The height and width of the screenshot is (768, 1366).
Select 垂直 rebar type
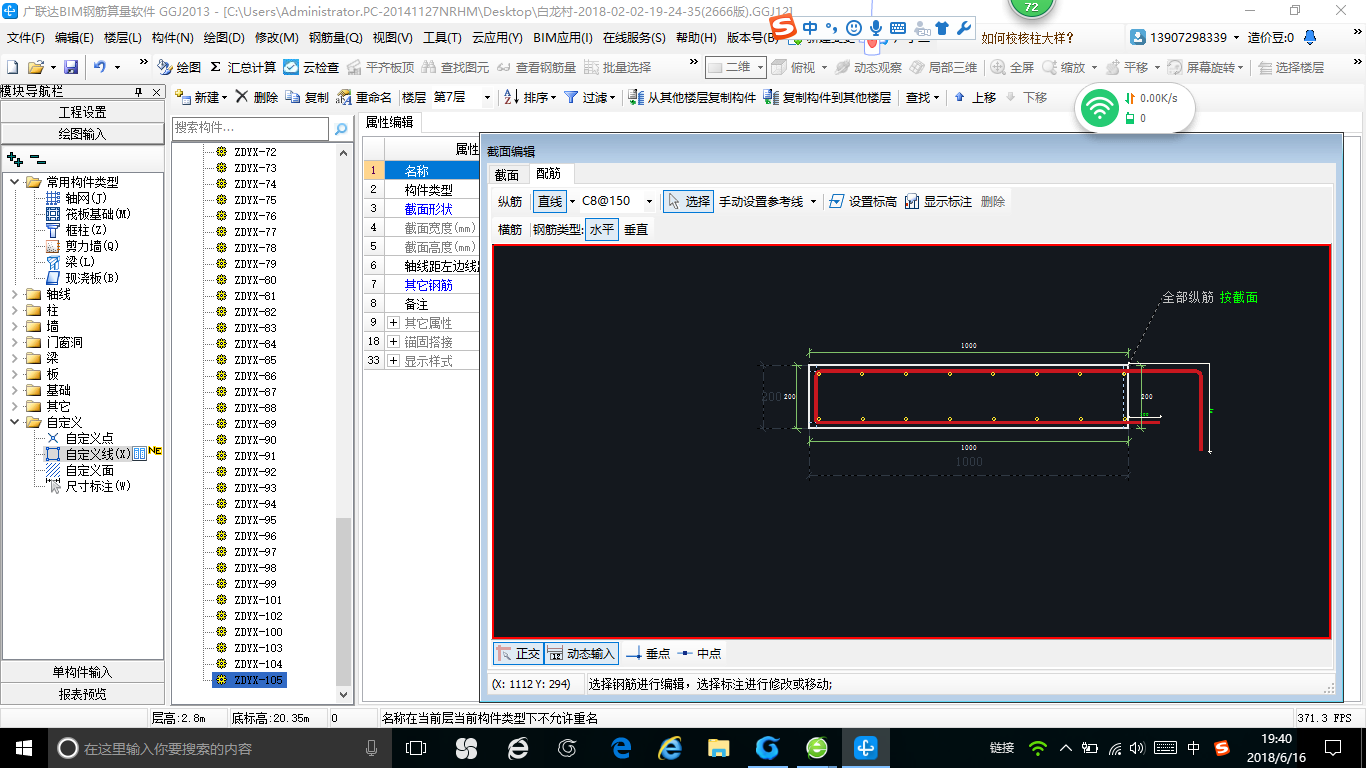pos(636,229)
